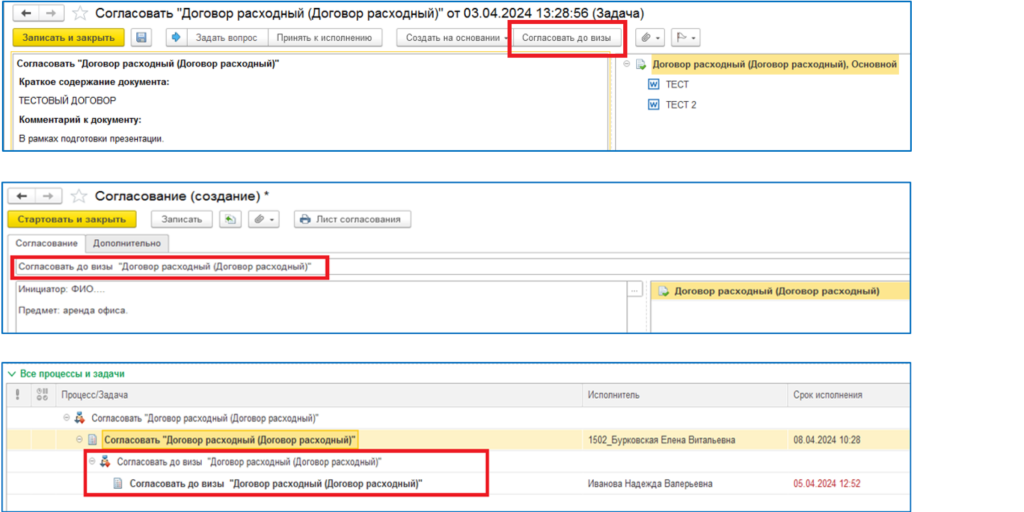Open the flag menu in task toolbar
The image size is (1024, 512).
tap(685, 38)
